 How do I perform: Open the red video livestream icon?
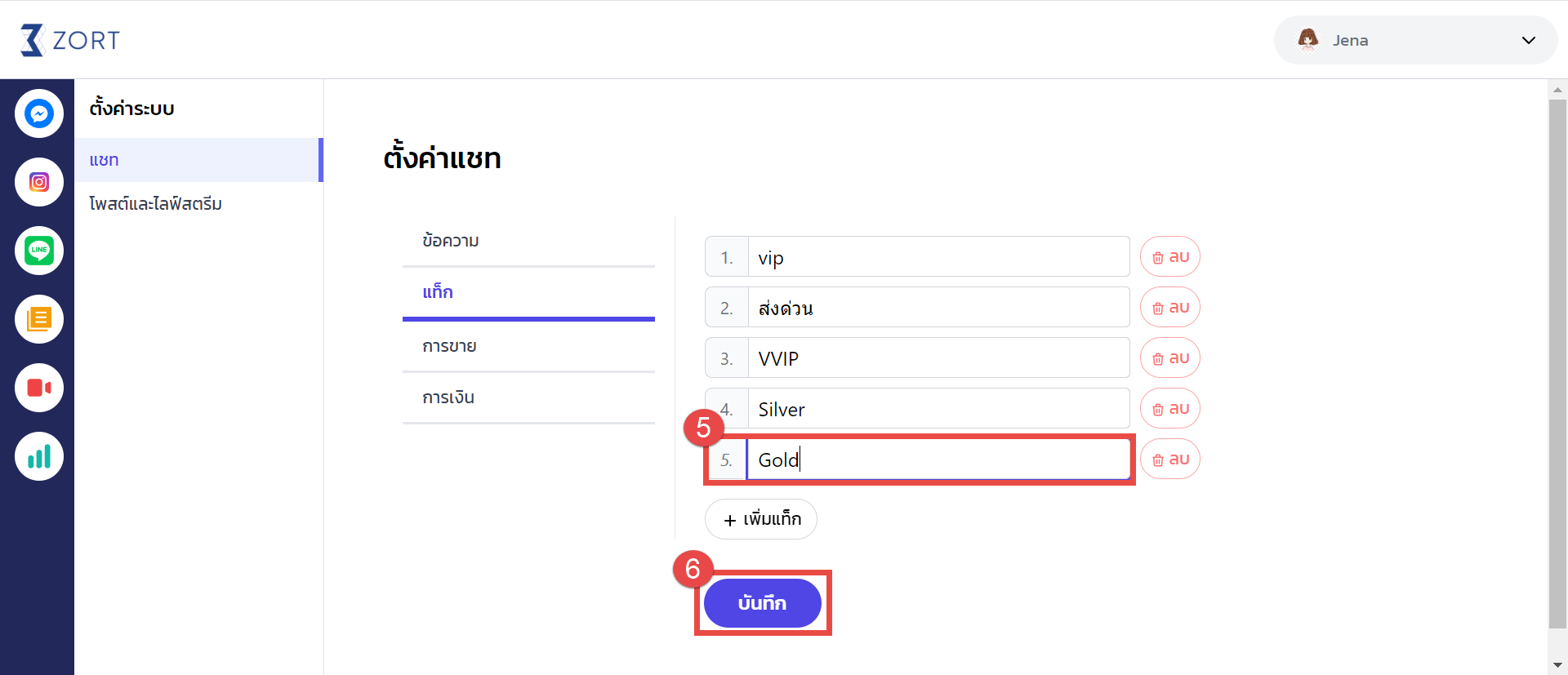[39, 388]
